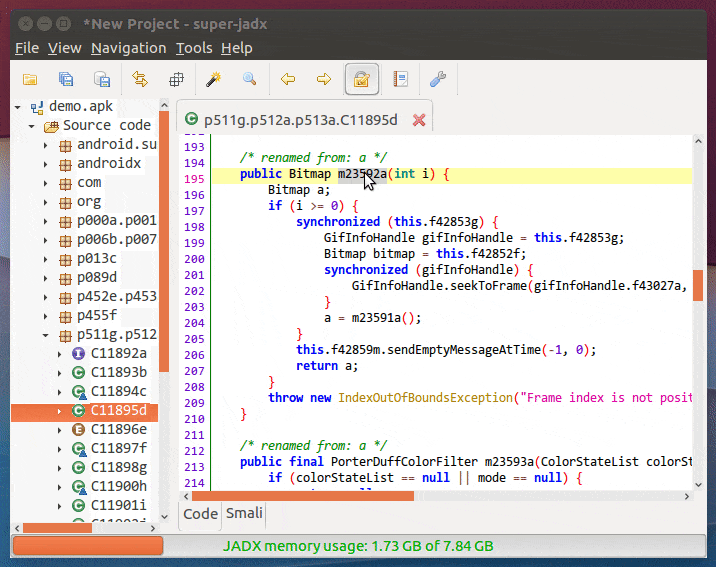Click the horizontal scrollbar thumb of code editor
The height and width of the screenshot is (567, 716).
[303, 496]
